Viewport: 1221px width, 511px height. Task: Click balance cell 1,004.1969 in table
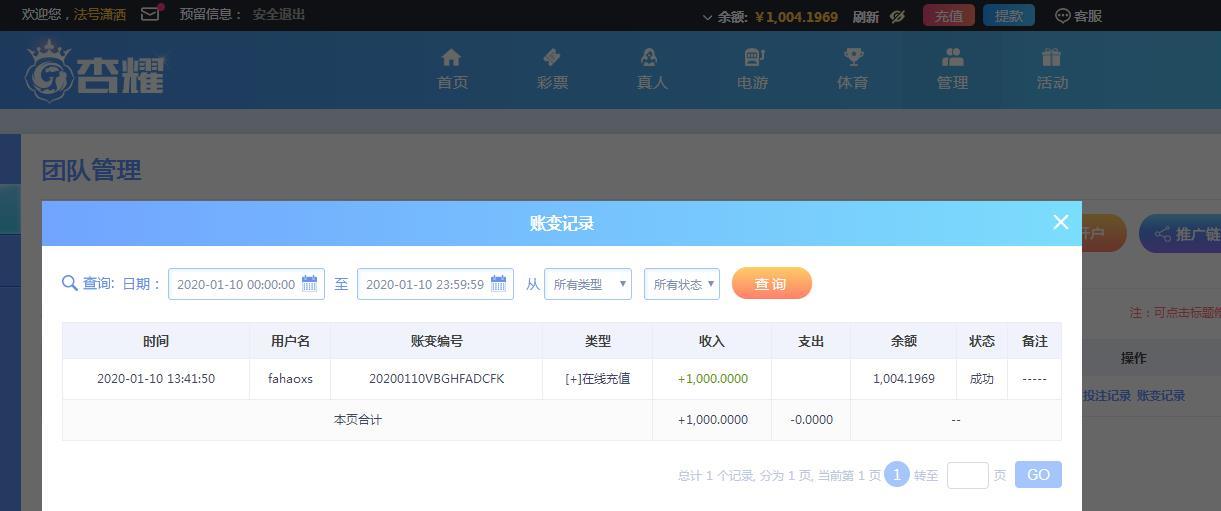[904, 379]
